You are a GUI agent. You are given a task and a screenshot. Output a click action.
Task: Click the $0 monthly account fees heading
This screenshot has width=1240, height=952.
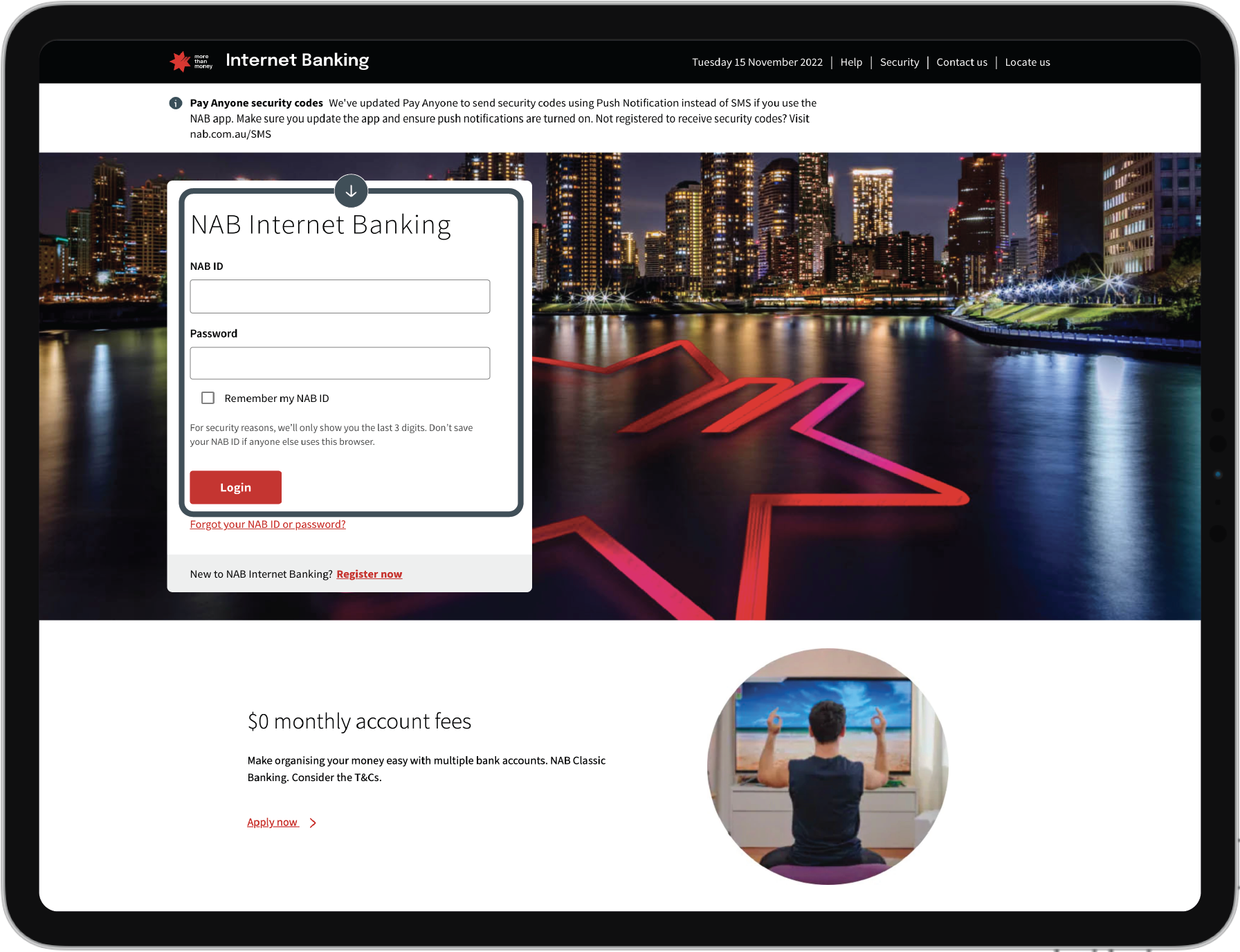[359, 722]
